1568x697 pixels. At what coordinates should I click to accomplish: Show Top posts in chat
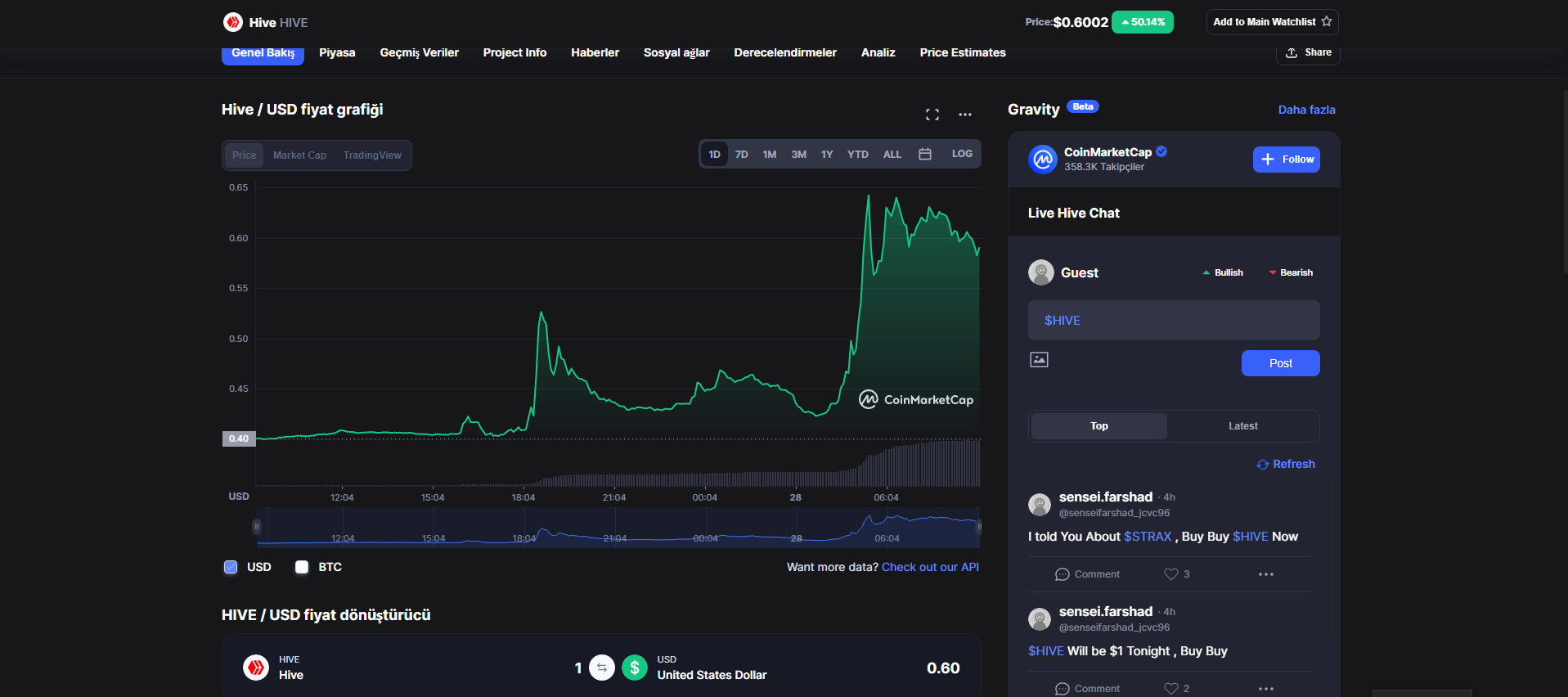click(x=1099, y=426)
